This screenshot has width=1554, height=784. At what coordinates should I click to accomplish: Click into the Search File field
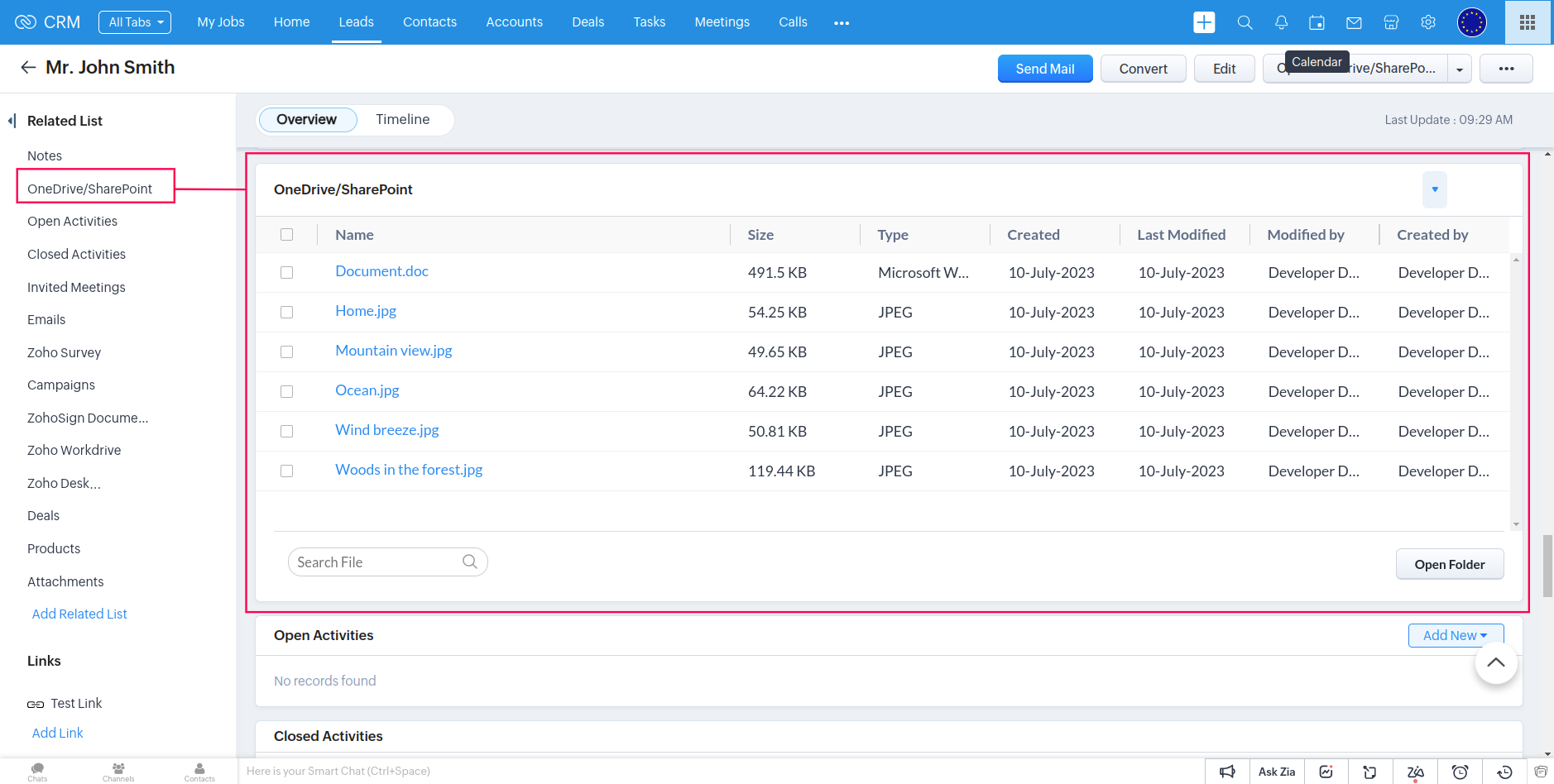click(387, 562)
